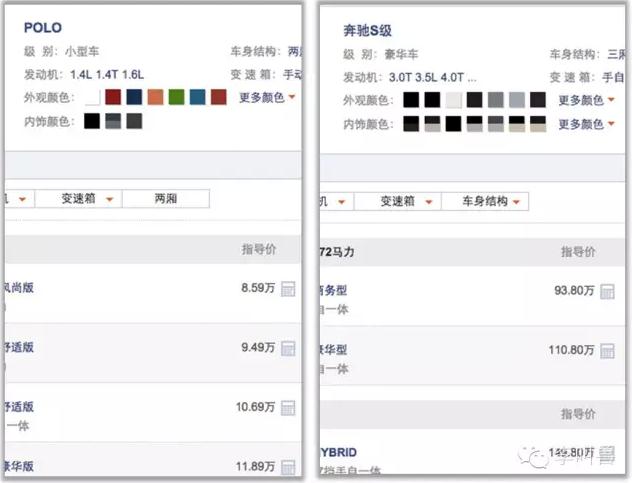Click 奔驰S级 price 93.80万
The height and width of the screenshot is (483, 632).
(x=574, y=290)
